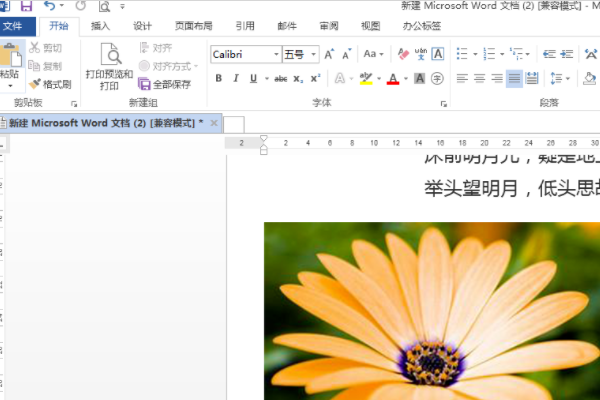Open the font name dropdown arrow
600x400 pixels.
click(276, 54)
